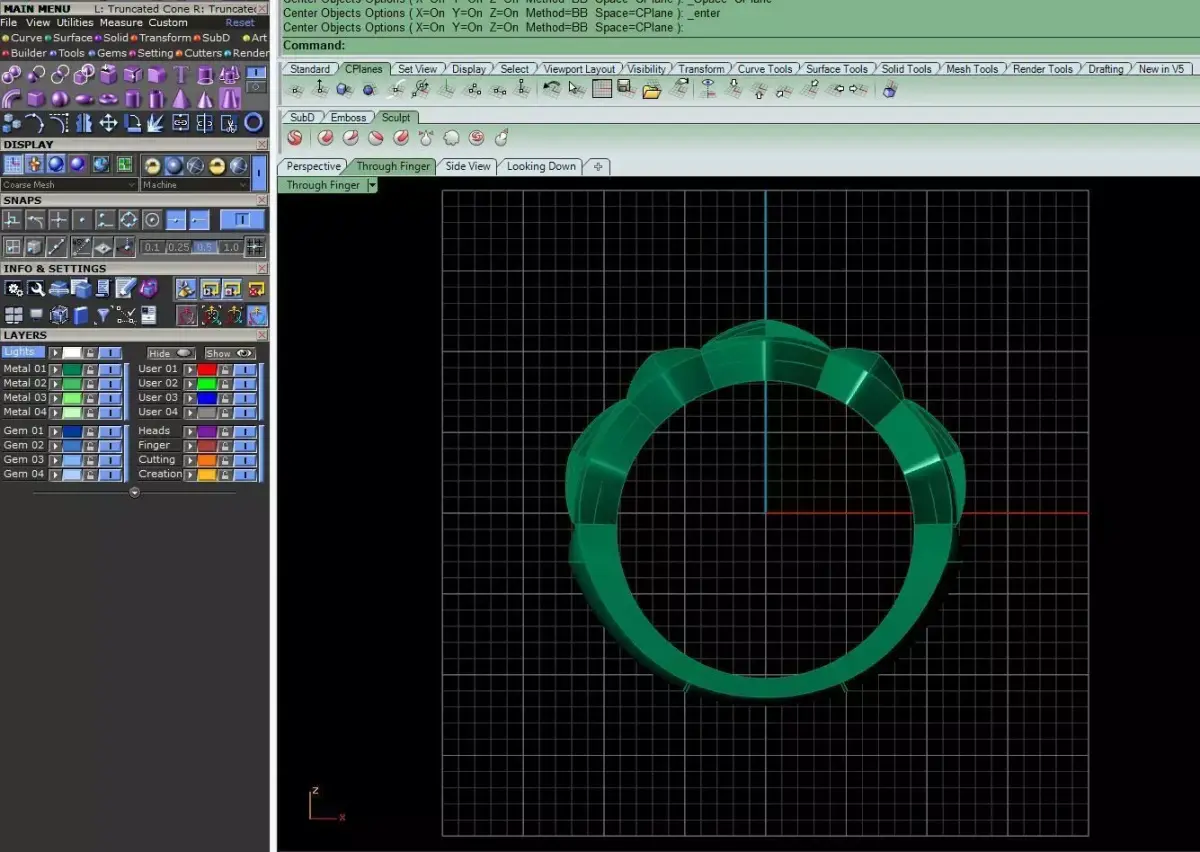Click the Hide button in Layers

point(171,353)
